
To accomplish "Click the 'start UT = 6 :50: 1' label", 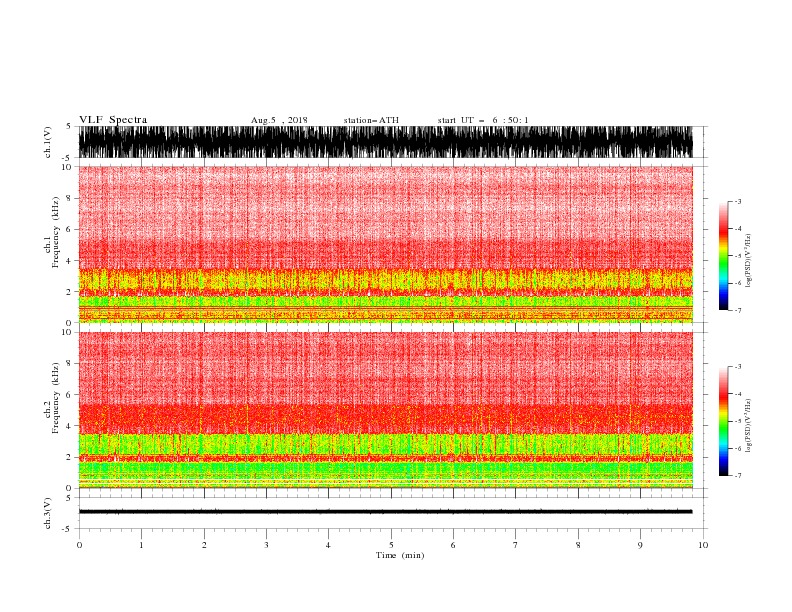I will [483, 120].
